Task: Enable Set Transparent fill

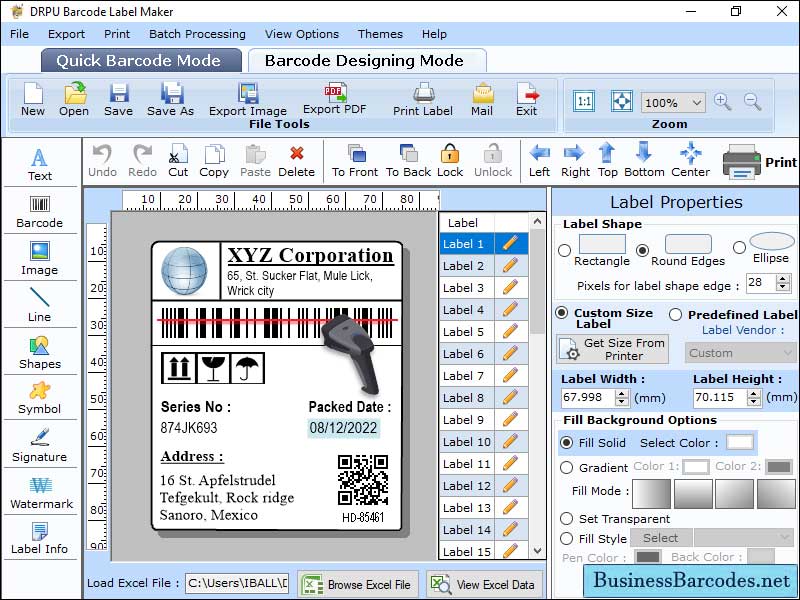Action: click(x=567, y=519)
